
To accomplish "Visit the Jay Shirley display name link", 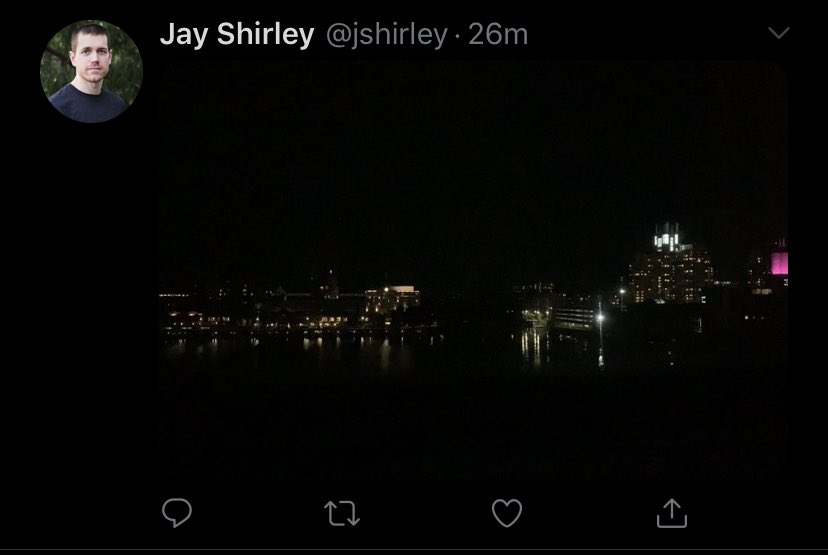I will [237, 34].
